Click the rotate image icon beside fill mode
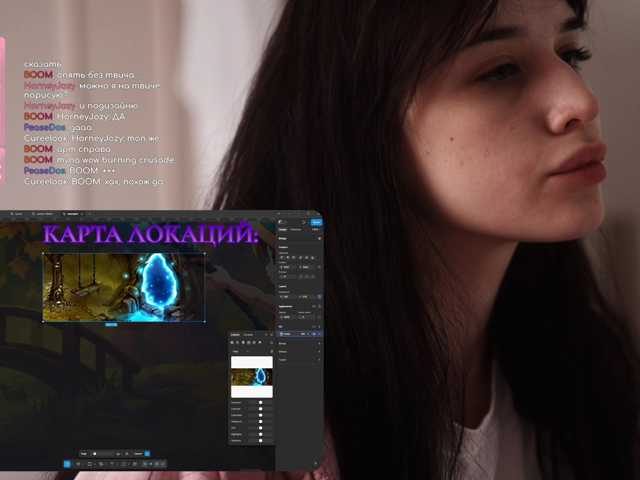The width and height of the screenshot is (640, 480). pos(272,351)
